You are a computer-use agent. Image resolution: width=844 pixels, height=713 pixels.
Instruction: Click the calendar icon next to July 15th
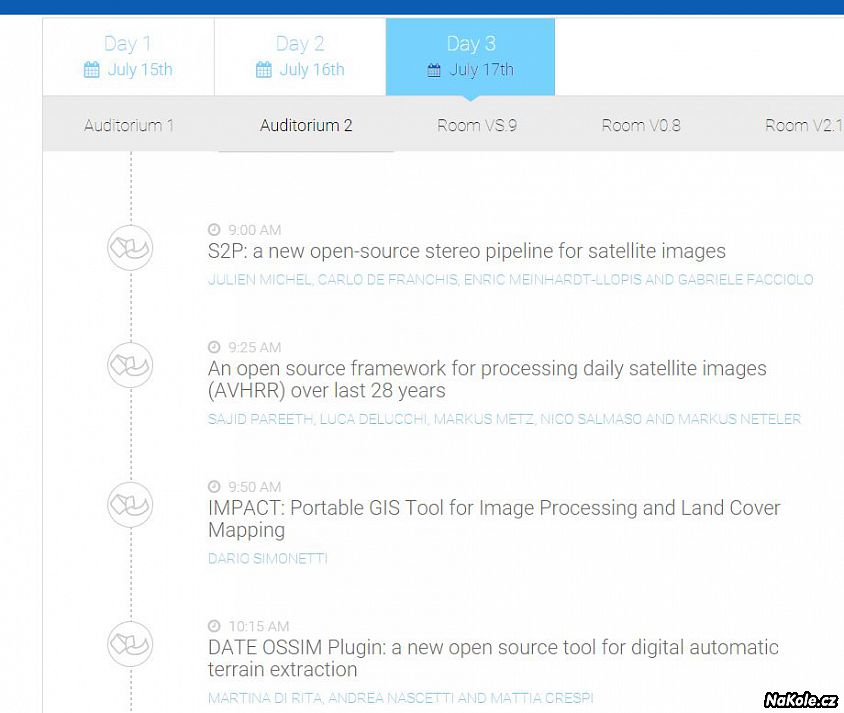click(x=92, y=70)
